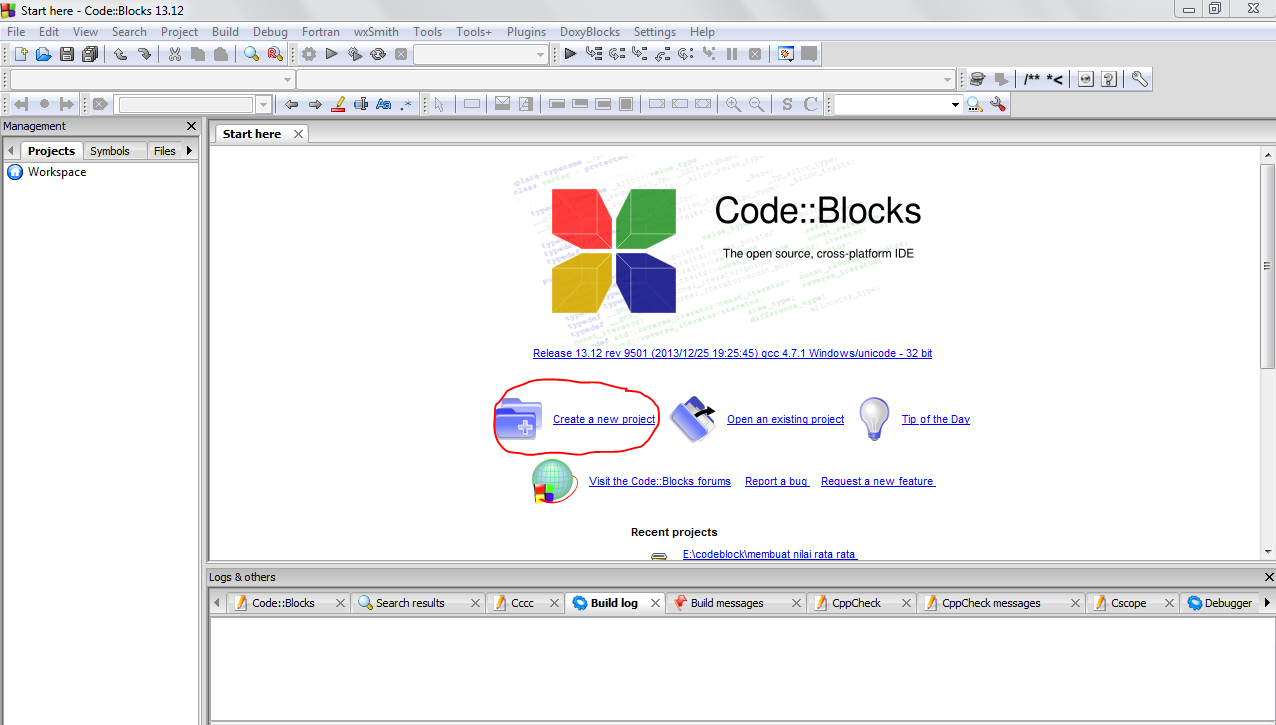Viewport: 1276px width, 725px height.
Task: Open the wxSmith menu
Action: [376, 32]
